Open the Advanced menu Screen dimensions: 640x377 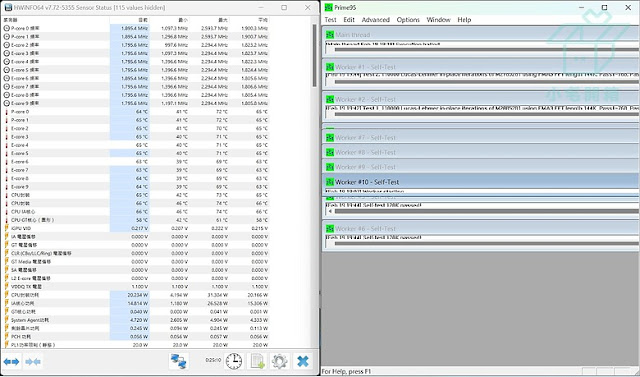point(376,20)
